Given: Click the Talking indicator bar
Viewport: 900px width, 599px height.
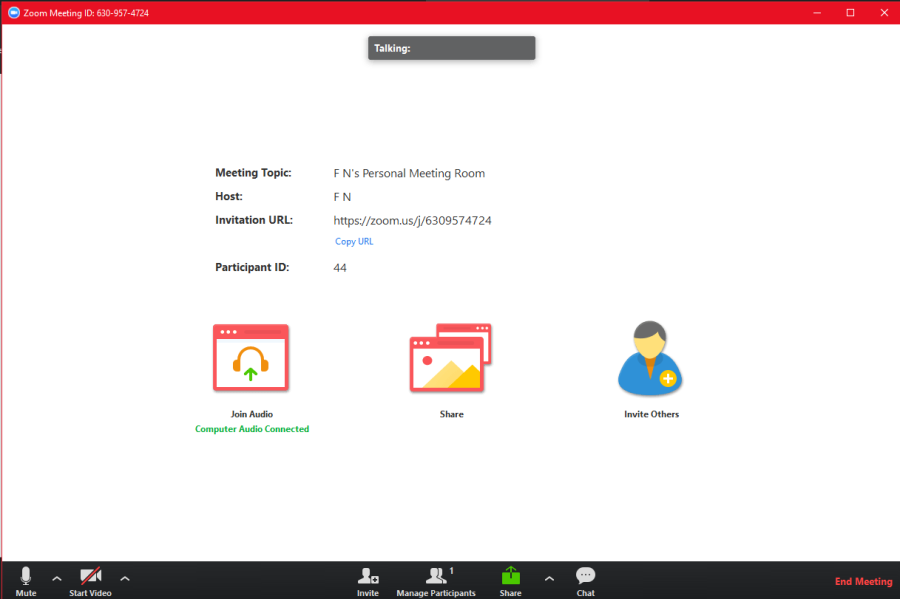Looking at the screenshot, I should [452, 48].
